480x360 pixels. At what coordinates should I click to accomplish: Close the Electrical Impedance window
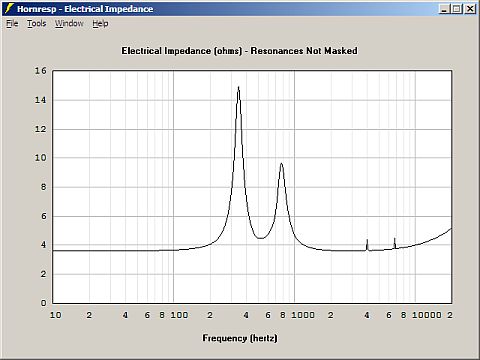coord(470,9)
